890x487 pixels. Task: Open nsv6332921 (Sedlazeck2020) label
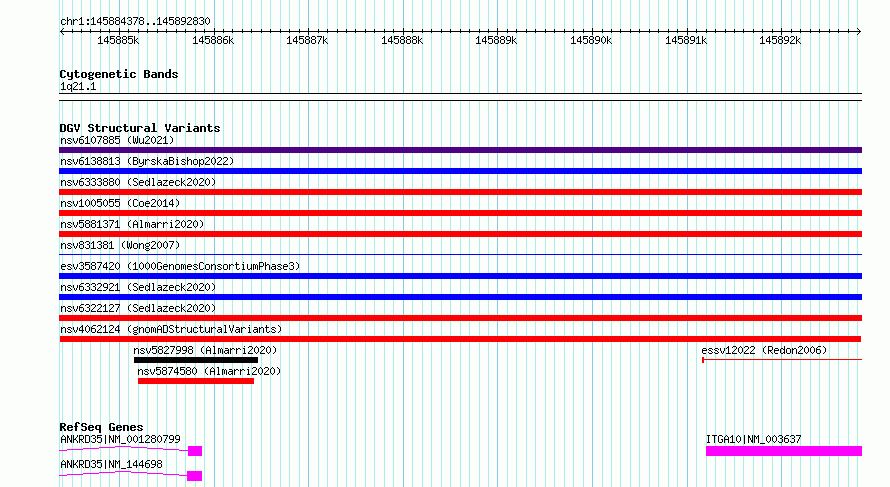pos(138,287)
